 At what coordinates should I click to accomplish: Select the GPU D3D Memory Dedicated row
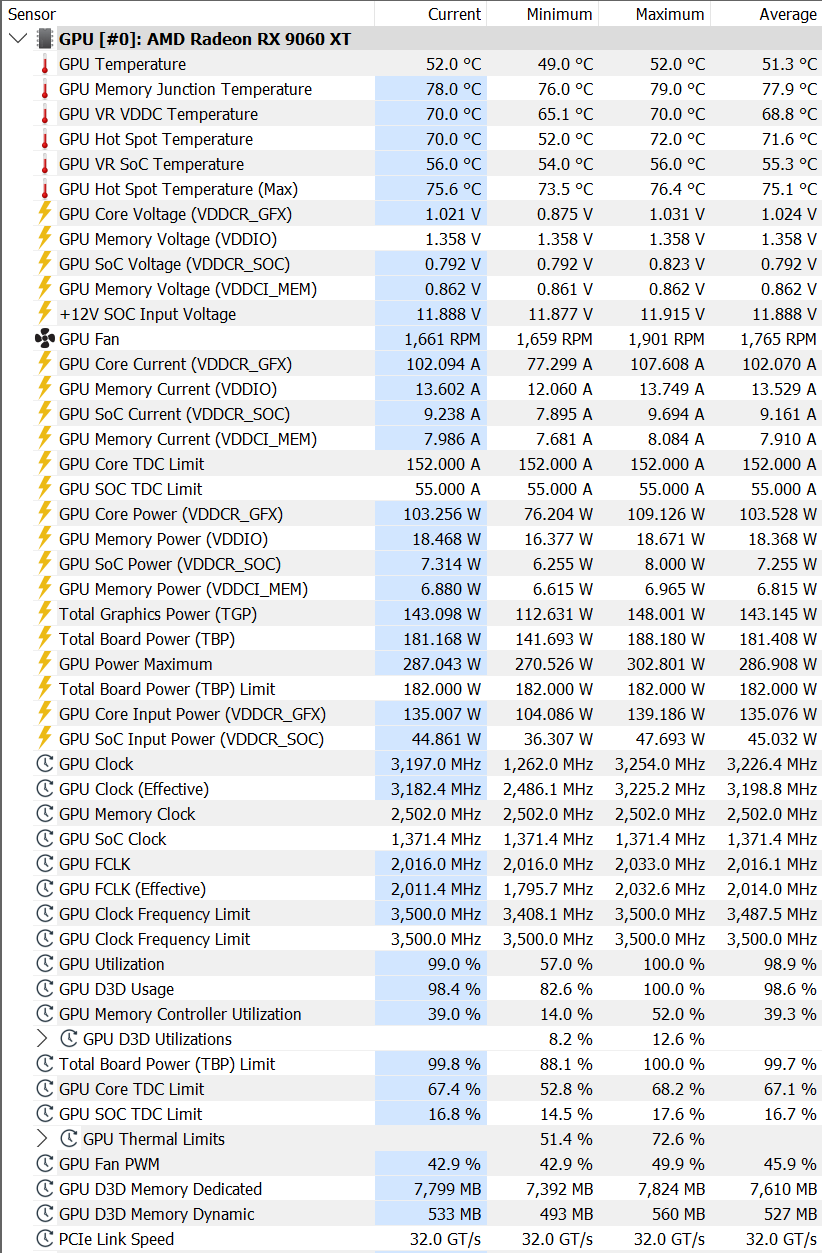411,1189
